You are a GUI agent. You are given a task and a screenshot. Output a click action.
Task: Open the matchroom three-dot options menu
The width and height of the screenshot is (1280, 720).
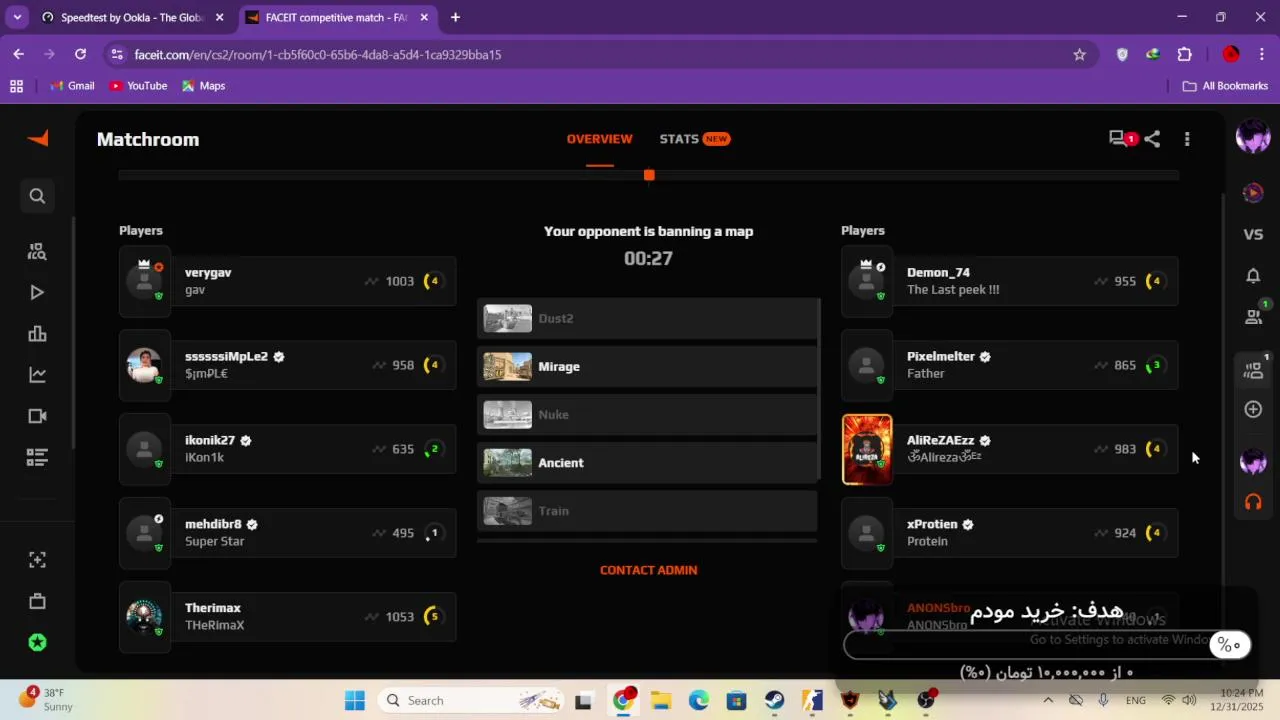tap(1187, 139)
